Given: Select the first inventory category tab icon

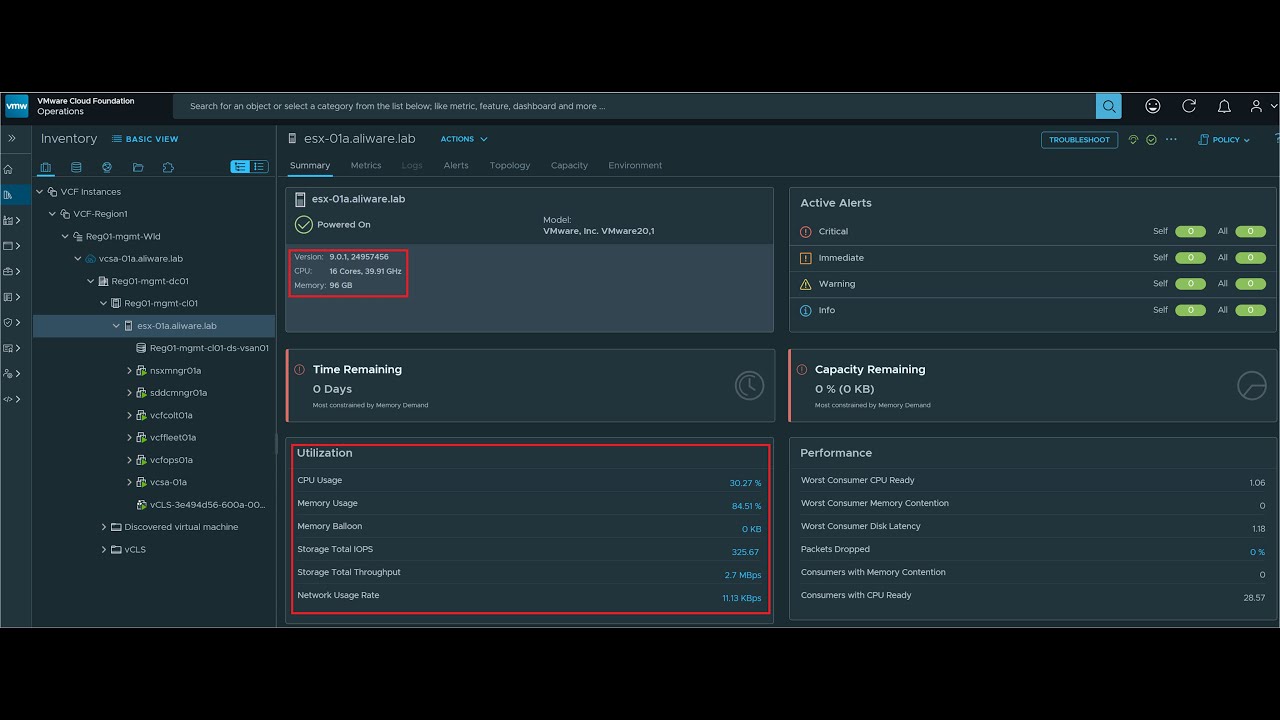Looking at the screenshot, I should tap(46, 167).
